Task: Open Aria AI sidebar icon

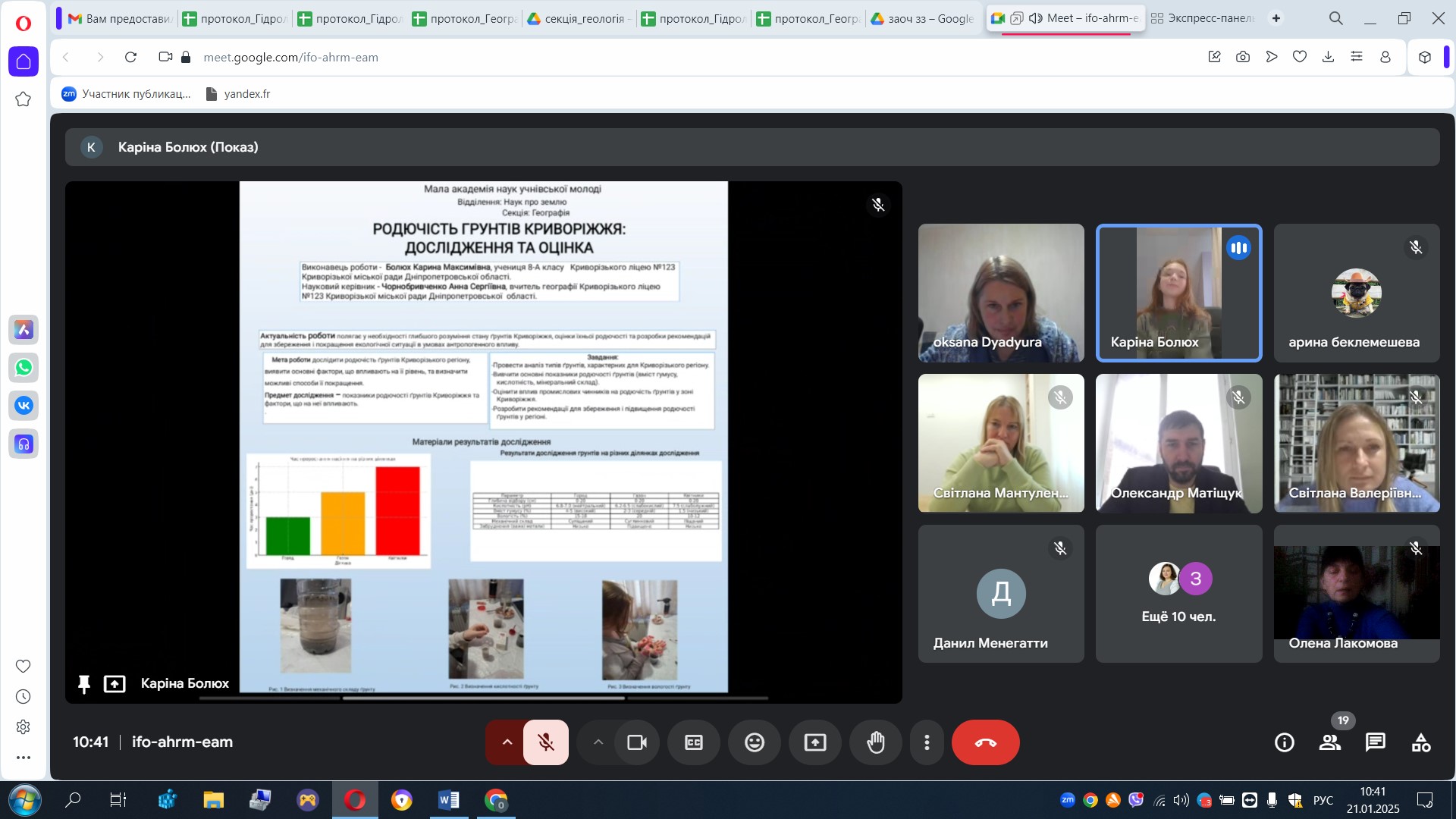Action: point(24,329)
